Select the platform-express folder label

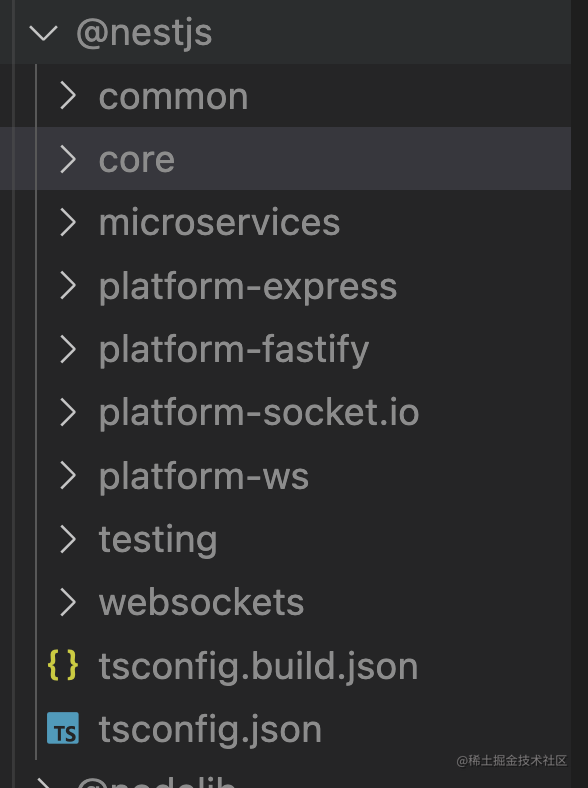(248, 287)
